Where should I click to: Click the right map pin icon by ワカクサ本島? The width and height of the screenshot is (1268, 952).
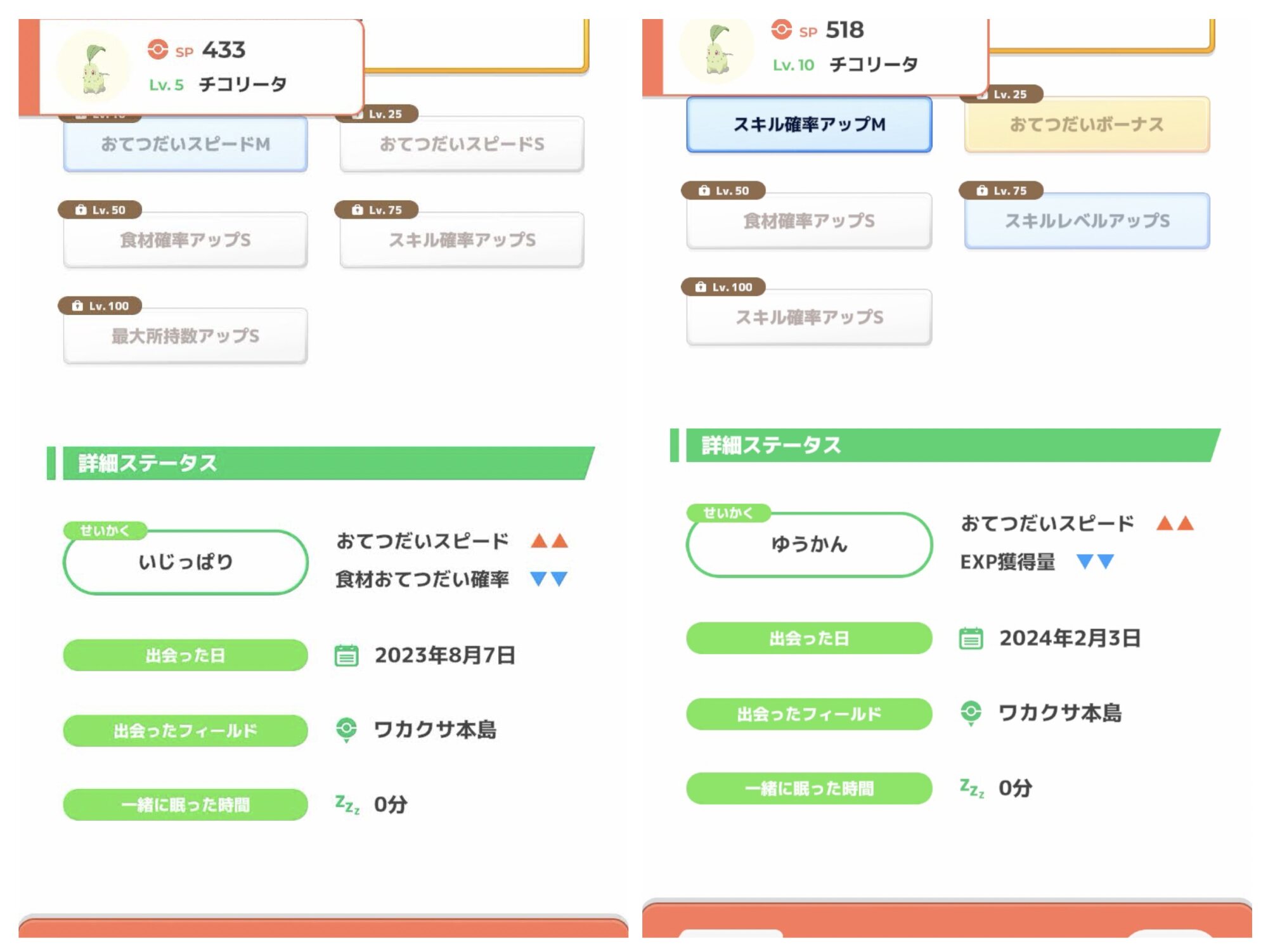[x=971, y=712]
